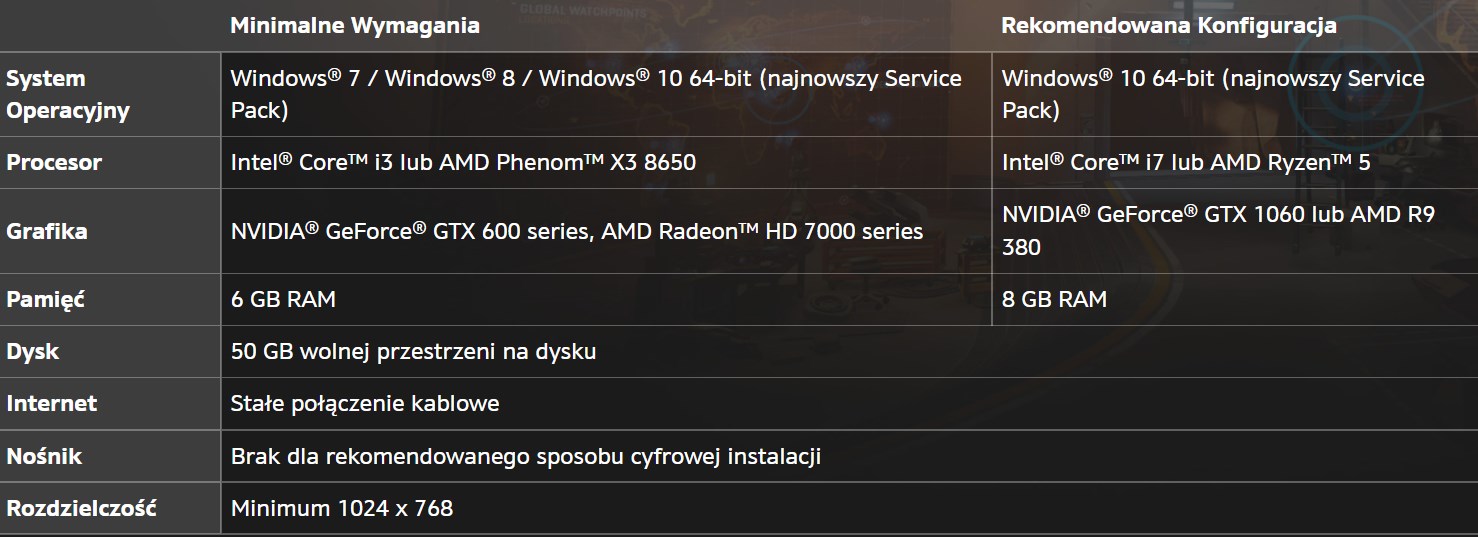The height and width of the screenshot is (537, 1478).
Task: Click the Minimalne Wymagania column header
Action: (x=355, y=26)
